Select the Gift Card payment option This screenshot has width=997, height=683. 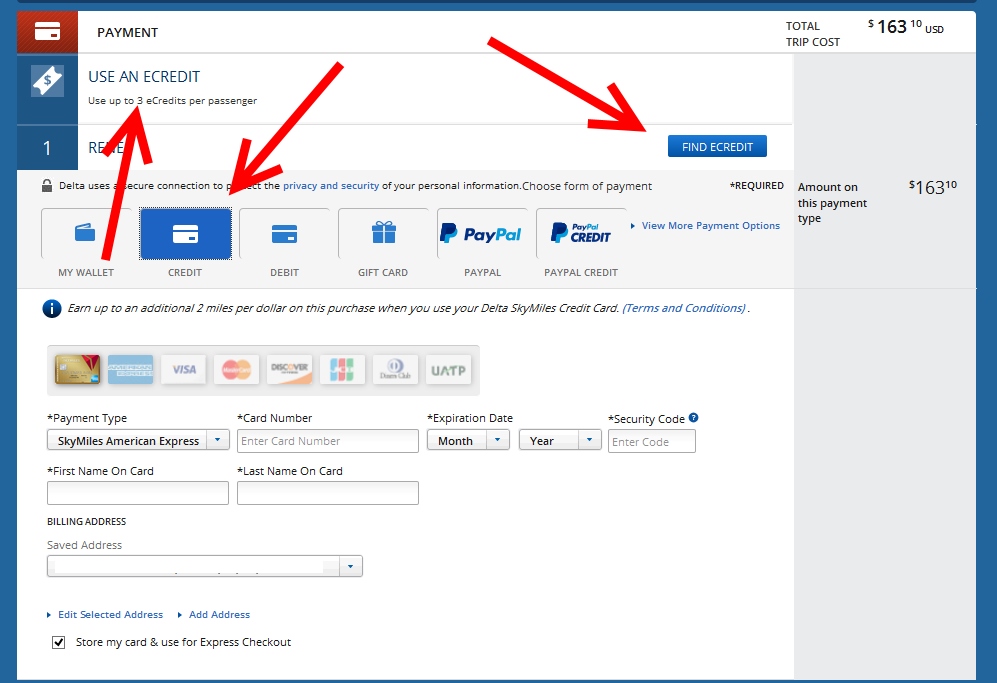[383, 234]
